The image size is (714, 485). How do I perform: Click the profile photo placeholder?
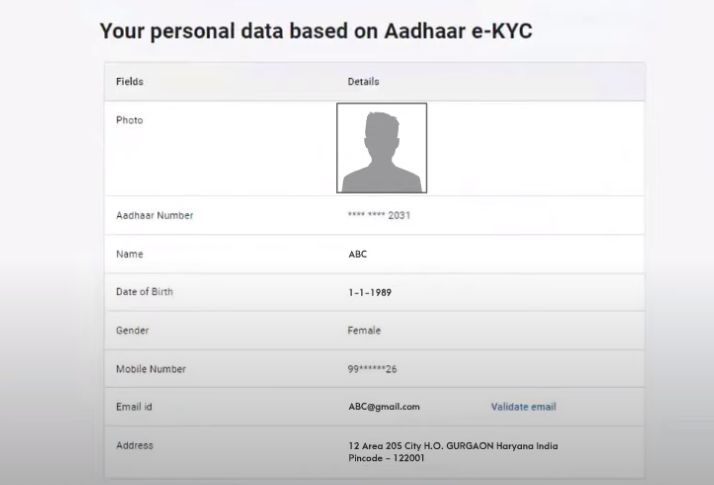pyautogui.click(x=381, y=148)
